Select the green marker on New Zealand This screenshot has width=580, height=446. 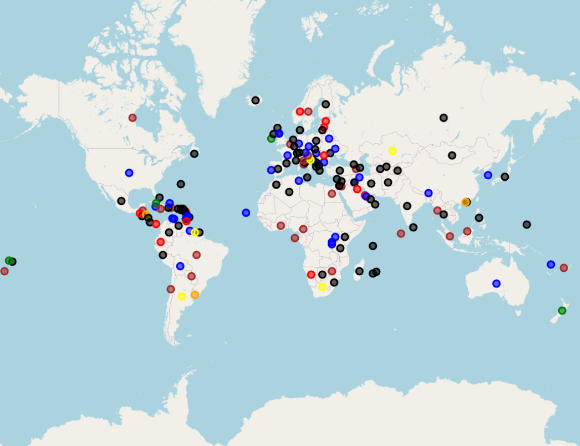562,310
